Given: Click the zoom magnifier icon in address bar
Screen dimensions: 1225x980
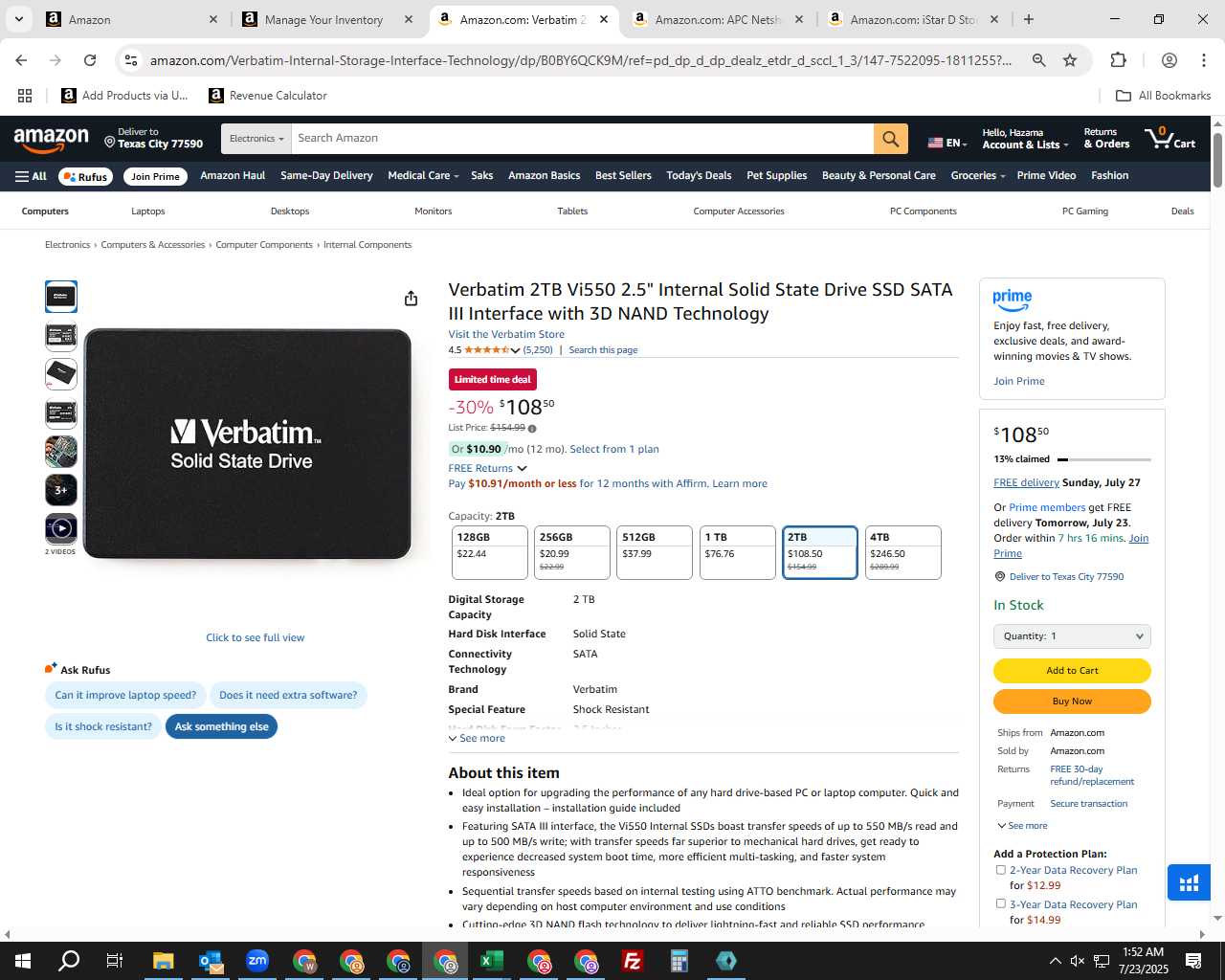Looking at the screenshot, I should click(x=1038, y=60).
